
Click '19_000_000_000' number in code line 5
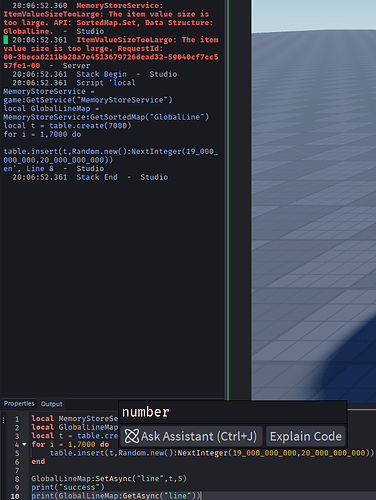point(265,453)
